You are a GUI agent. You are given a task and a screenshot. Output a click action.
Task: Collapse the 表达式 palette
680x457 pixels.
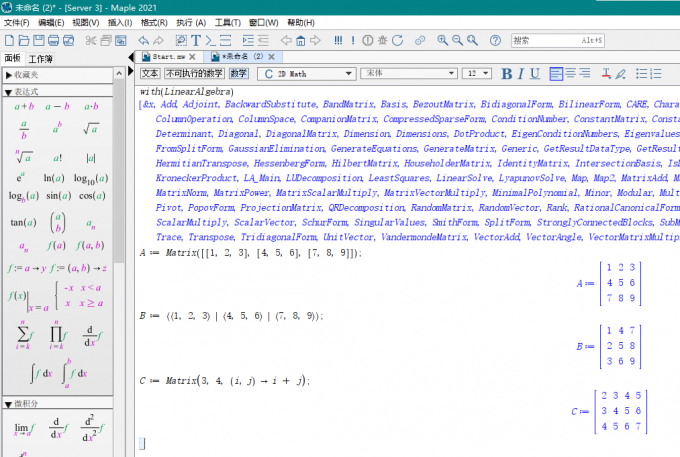click(8, 92)
